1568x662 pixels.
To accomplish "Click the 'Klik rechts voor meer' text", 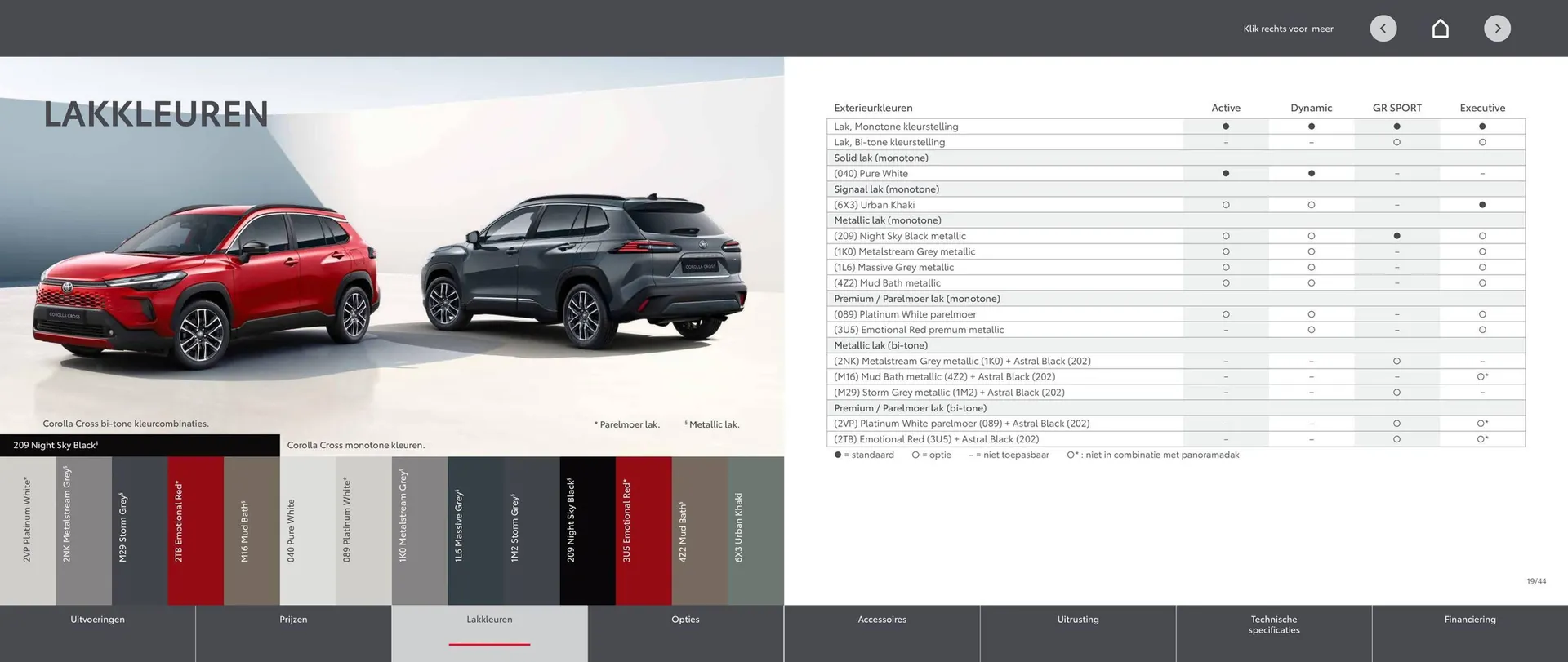I will pos(1288,29).
